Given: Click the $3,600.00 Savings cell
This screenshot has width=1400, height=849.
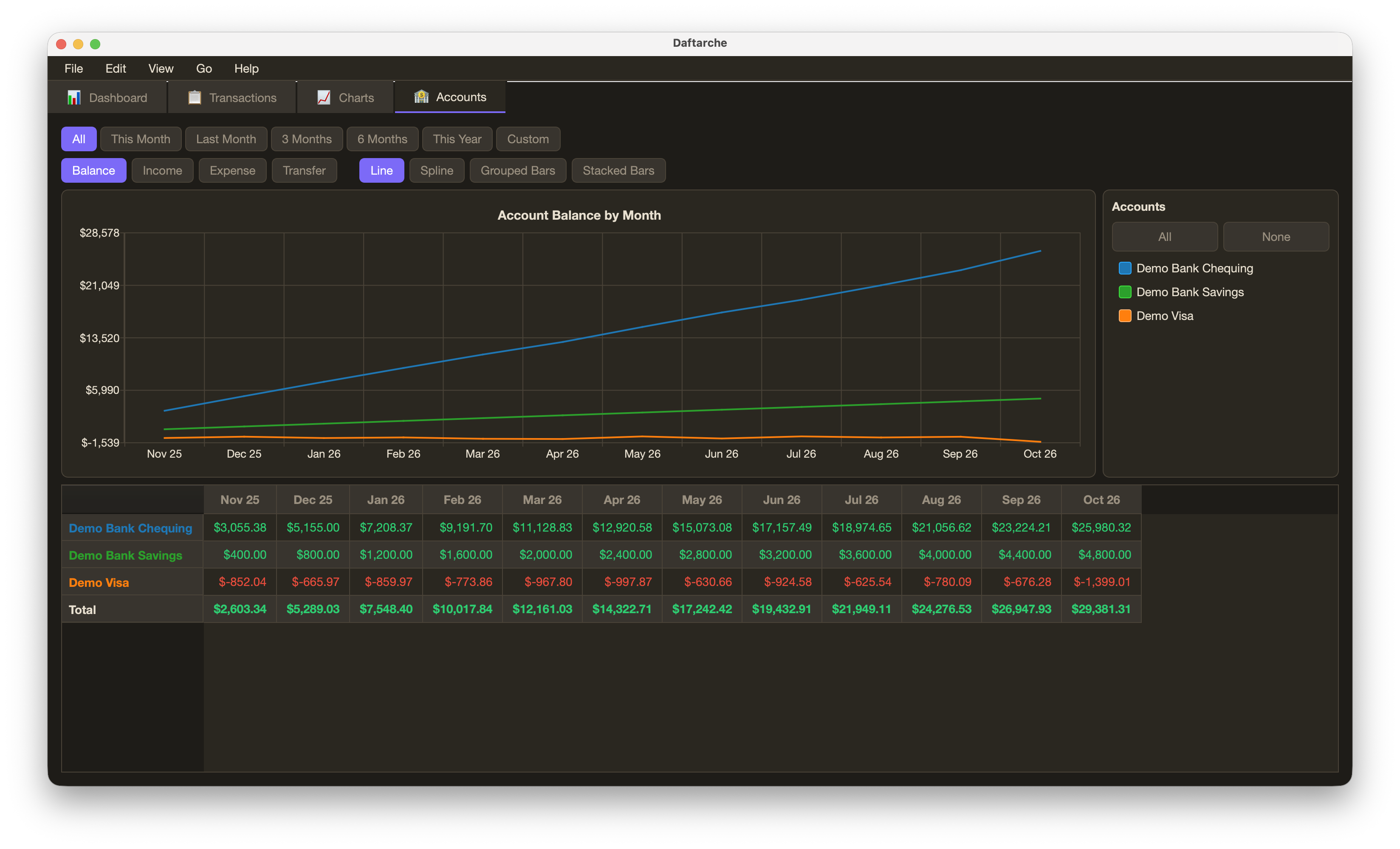Looking at the screenshot, I should pos(861,555).
